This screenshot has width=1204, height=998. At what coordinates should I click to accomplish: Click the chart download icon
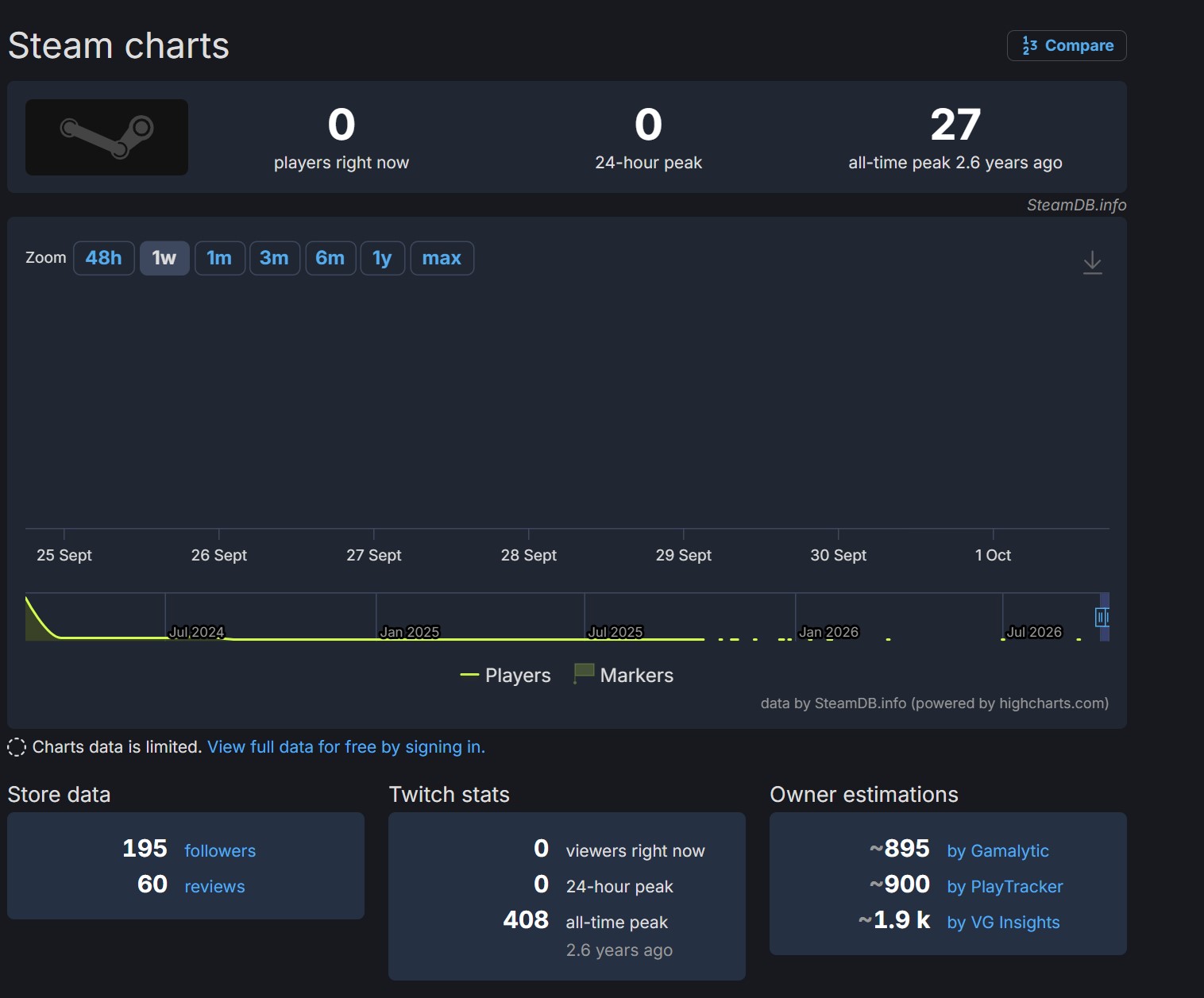1093,263
